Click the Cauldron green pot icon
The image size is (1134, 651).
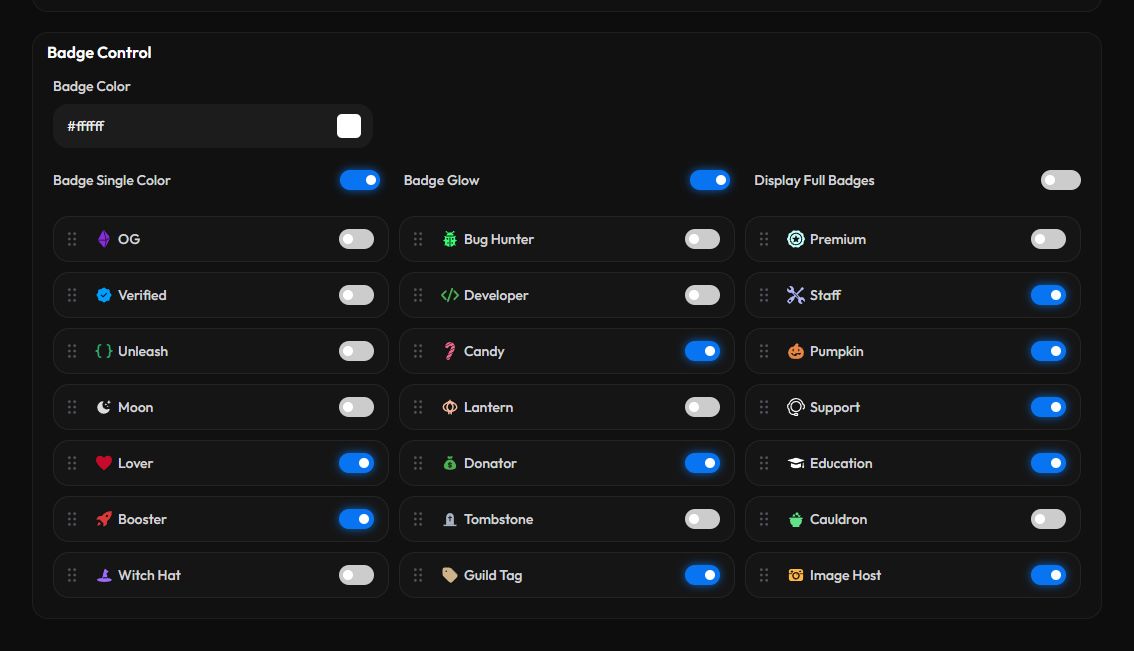coord(796,519)
